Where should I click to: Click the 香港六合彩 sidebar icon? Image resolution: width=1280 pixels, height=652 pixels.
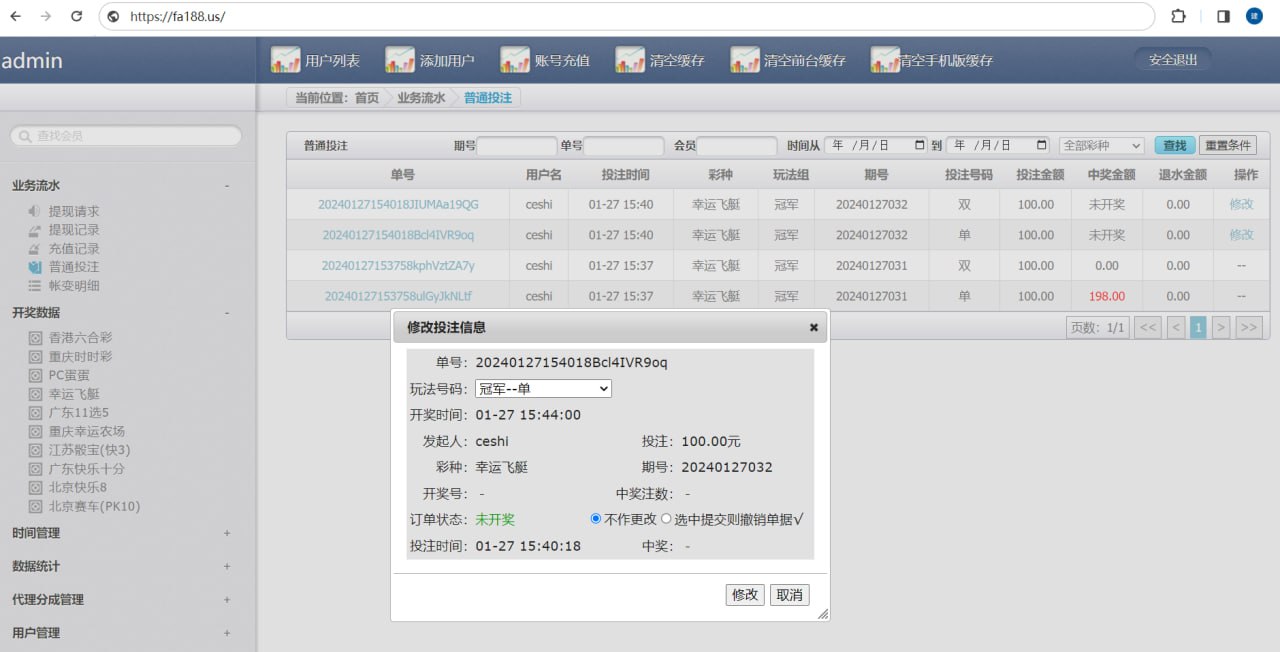[35, 338]
